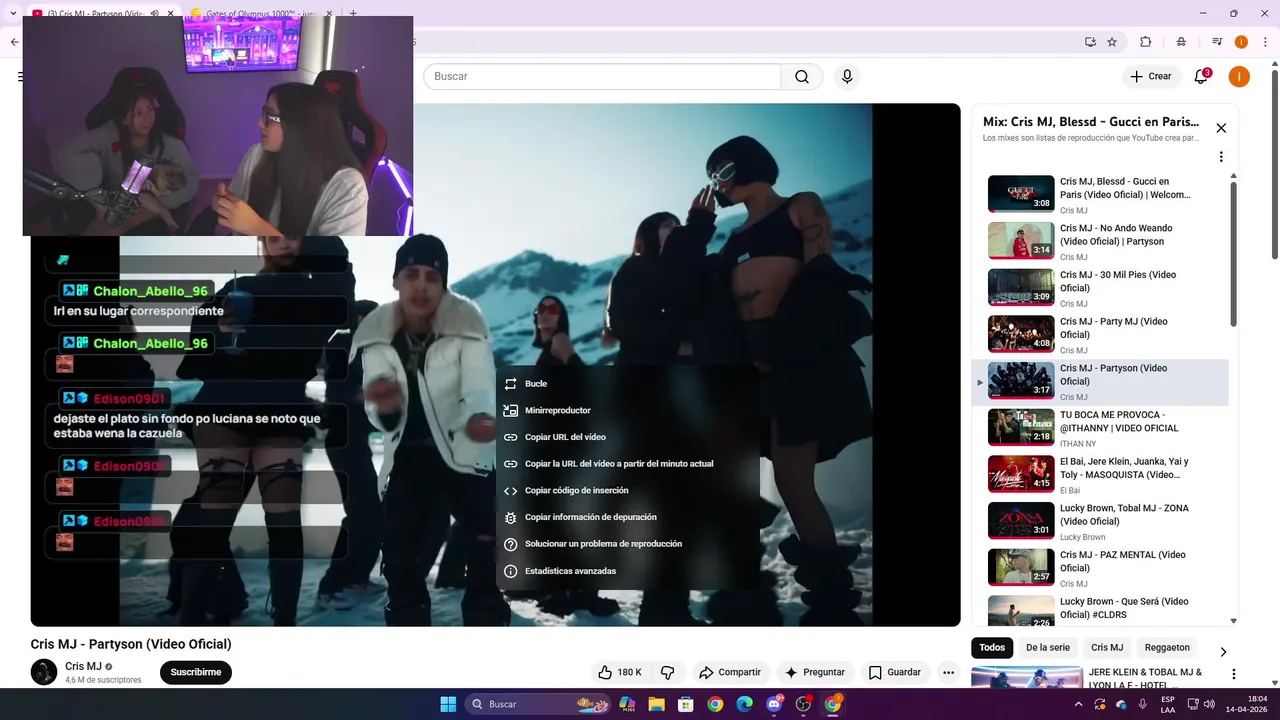Image resolution: width=1280 pixels, height=720 pixels.
Task: Play Cris MJ - Party MJ video
Action: pyautogui.click(x=1100, y=335)
